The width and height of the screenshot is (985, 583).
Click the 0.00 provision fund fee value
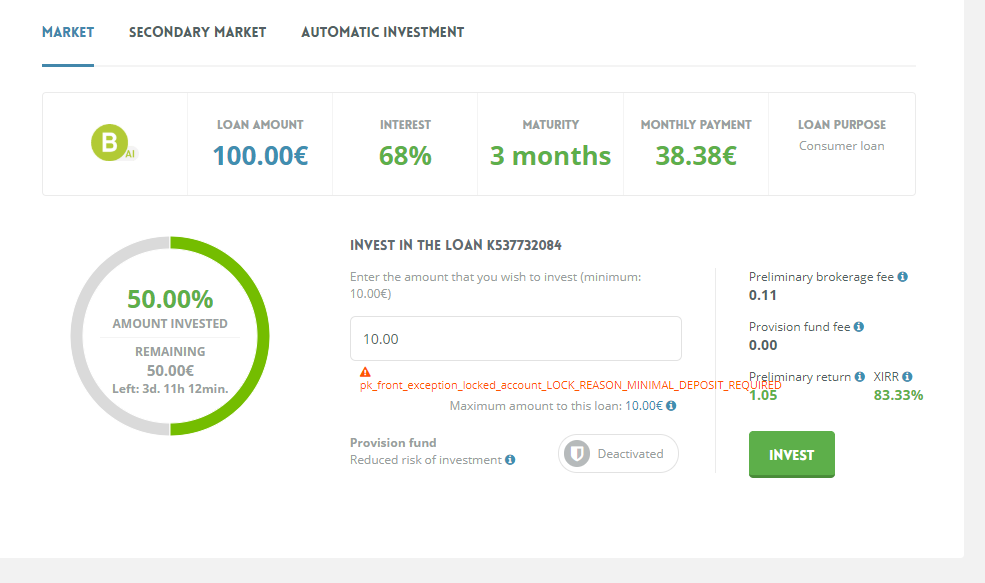[763, 345]
